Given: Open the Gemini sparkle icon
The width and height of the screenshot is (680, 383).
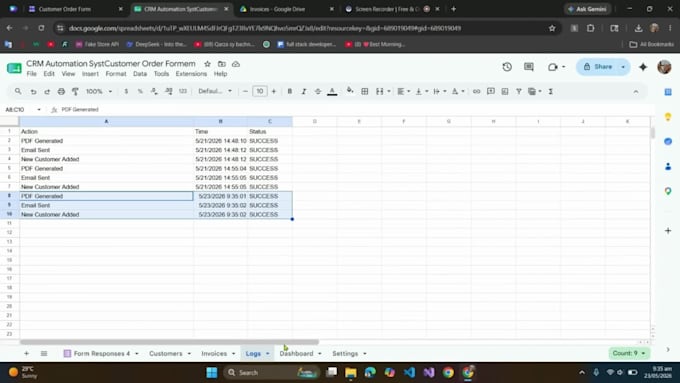Looking at the screenshot, I should (x=643, y=67).
